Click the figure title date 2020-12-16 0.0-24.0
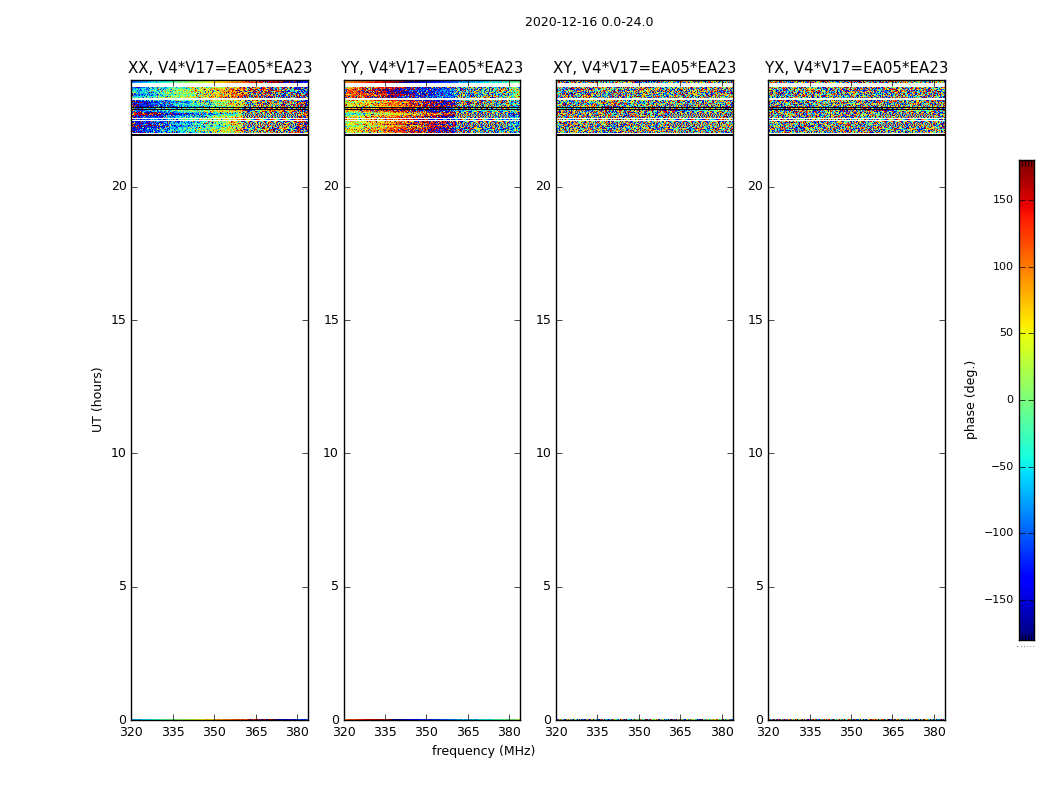Viewport: 1050px width, 800px height. tap(588, 22)
